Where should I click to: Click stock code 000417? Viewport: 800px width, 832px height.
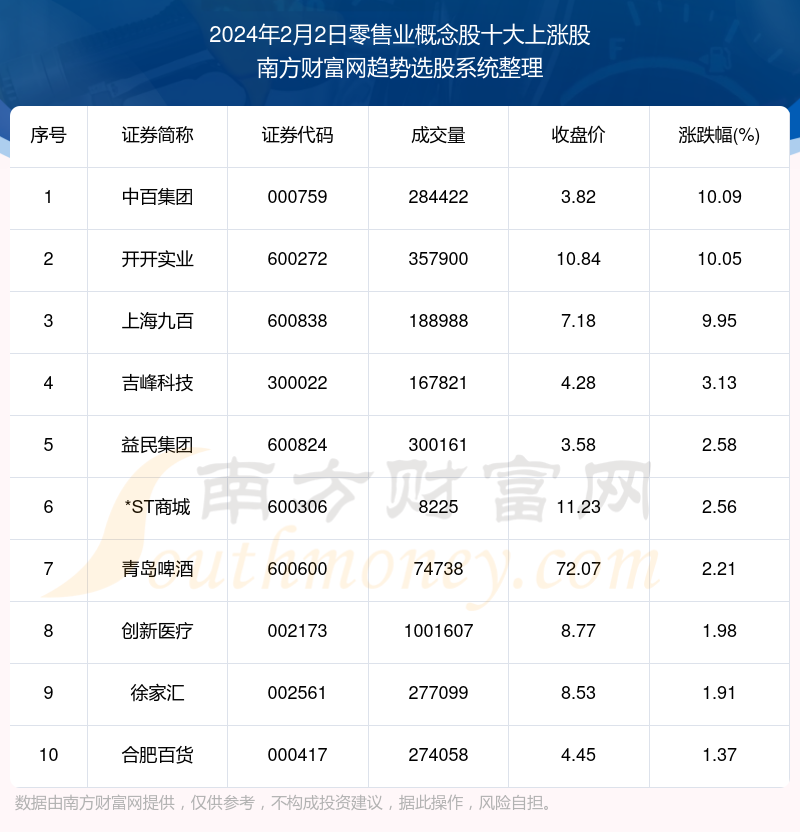(x=298, y=755)
